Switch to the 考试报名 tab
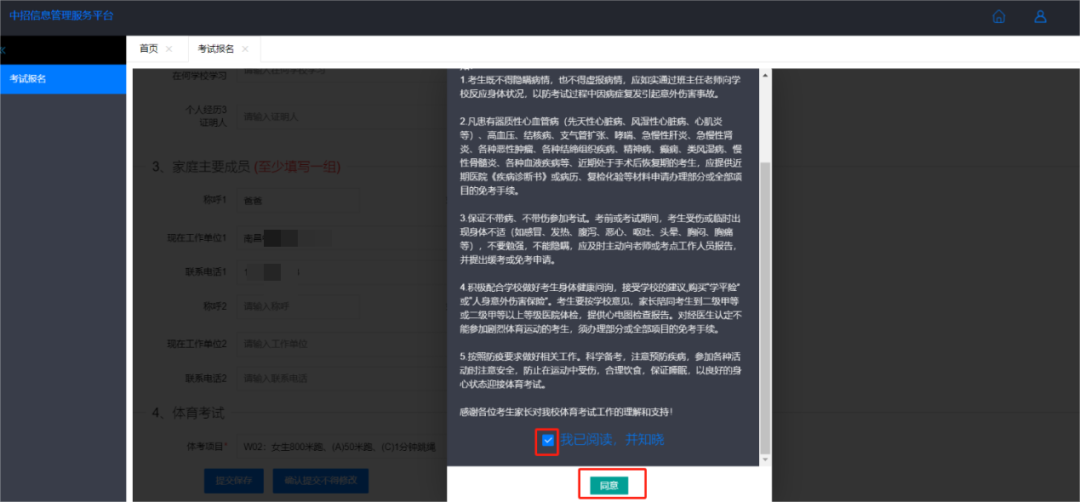 tap(216, 49)
